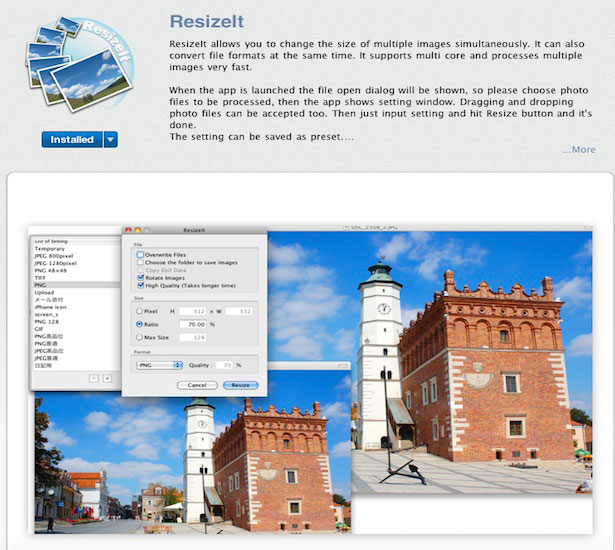
Task: Click the Max Size value field
Action: (x=192, y=337)
